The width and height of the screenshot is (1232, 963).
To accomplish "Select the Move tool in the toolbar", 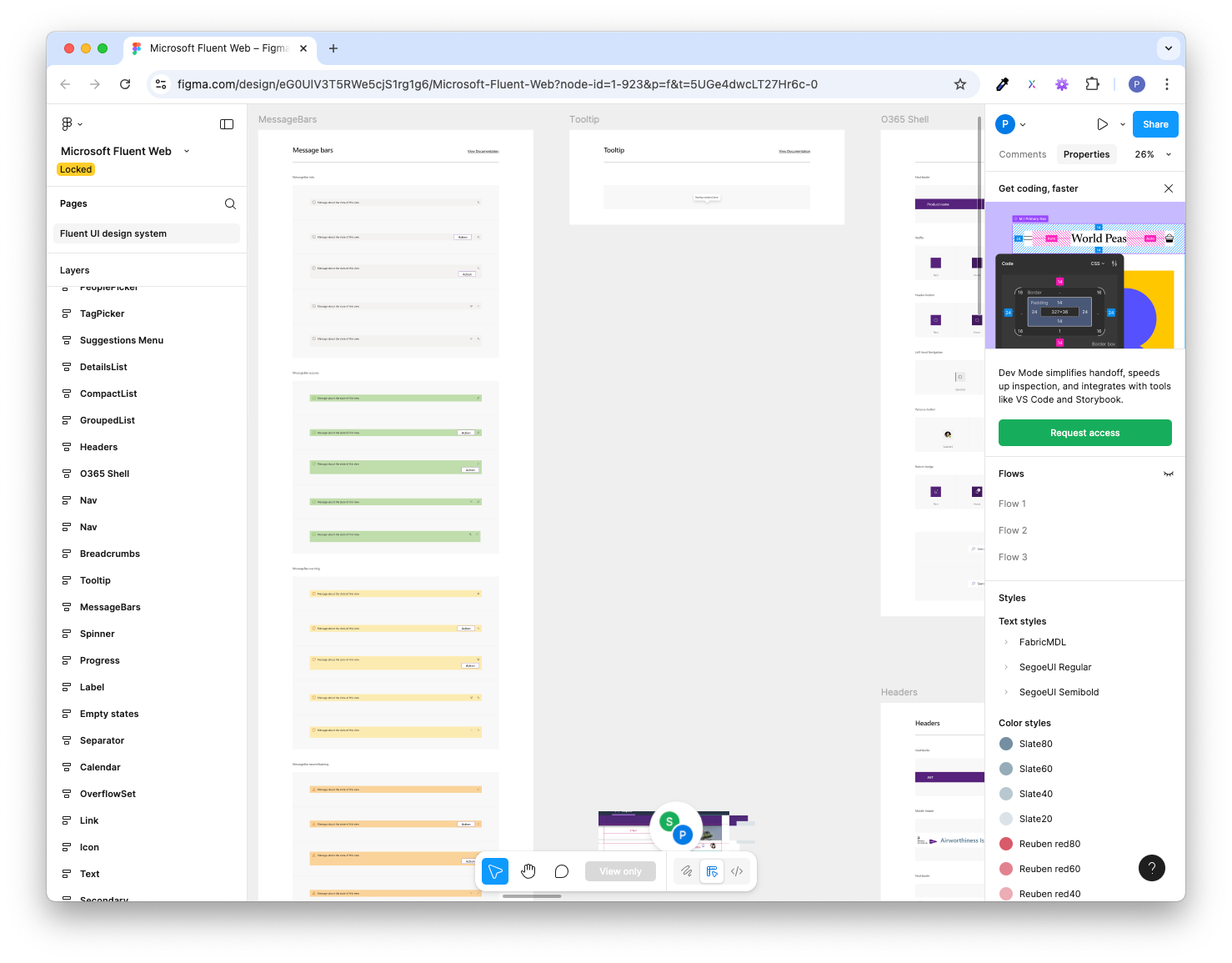I will (x=495, y=871).
